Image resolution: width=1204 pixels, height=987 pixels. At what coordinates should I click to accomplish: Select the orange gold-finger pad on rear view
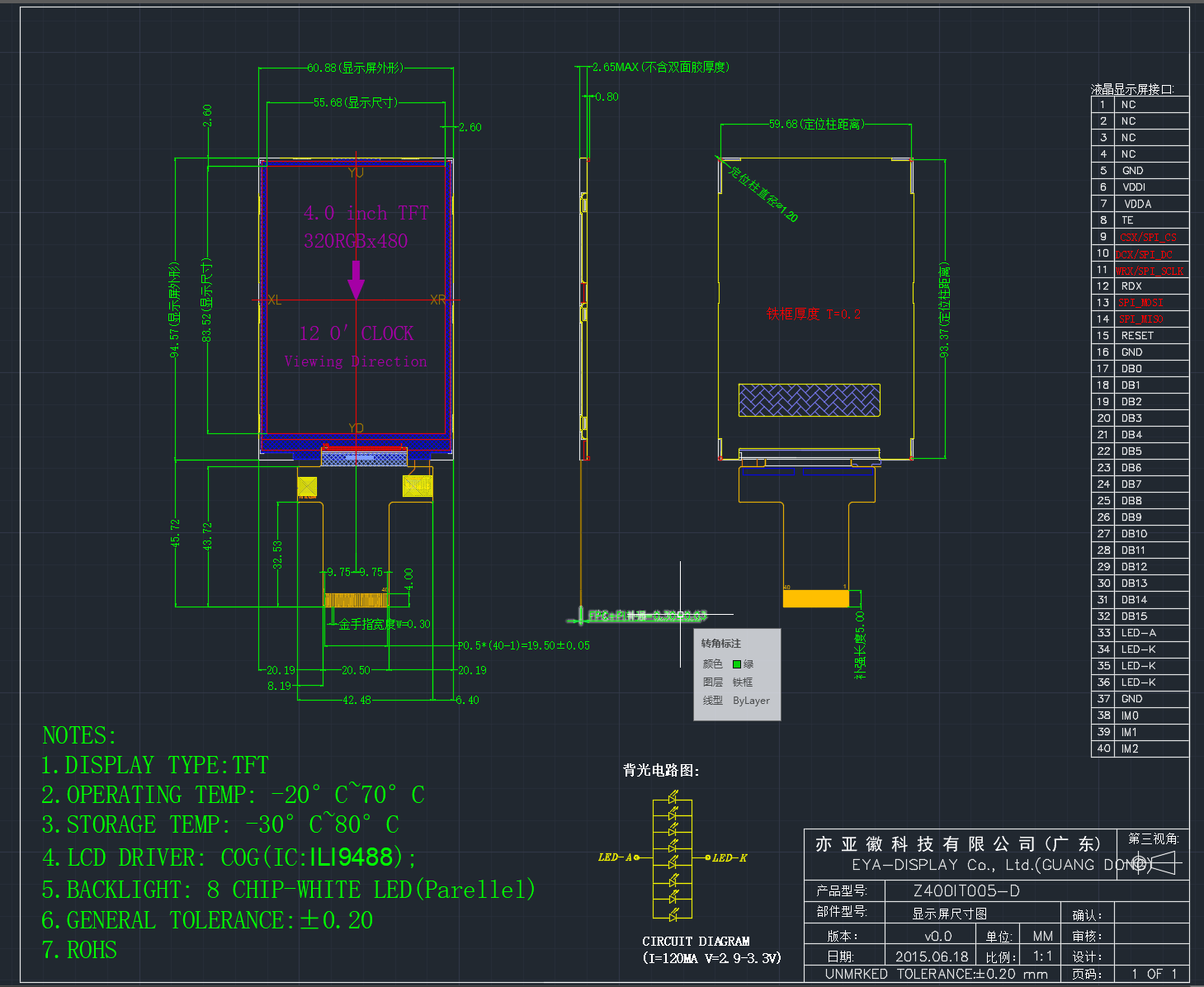tap(815, 598)
